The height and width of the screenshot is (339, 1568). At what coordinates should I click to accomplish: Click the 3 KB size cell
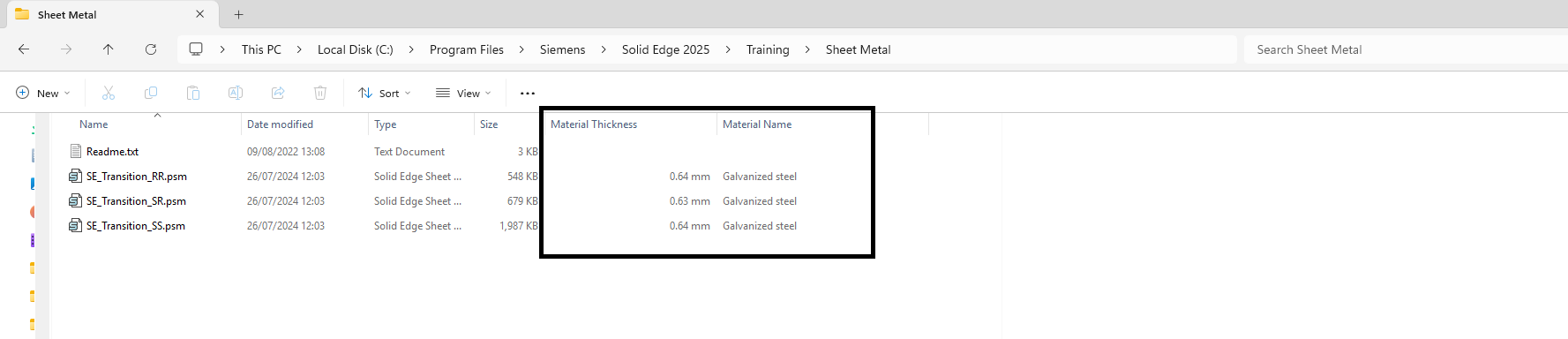coord(528,152)
